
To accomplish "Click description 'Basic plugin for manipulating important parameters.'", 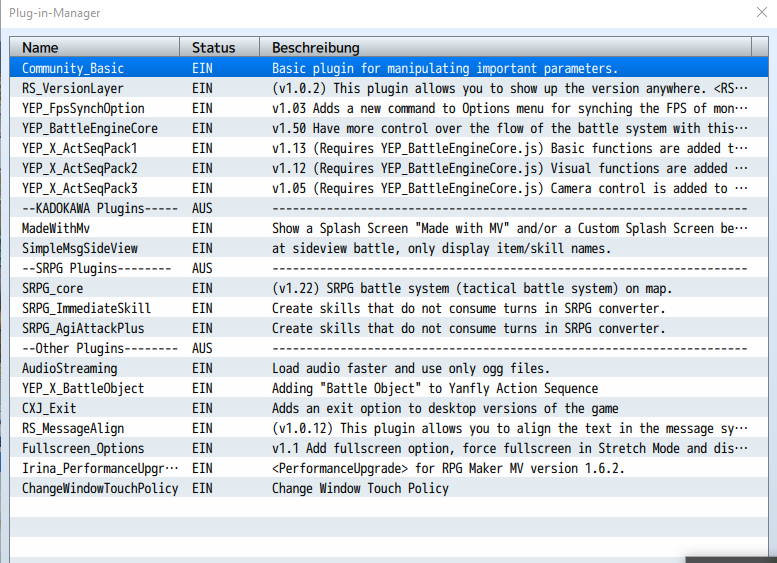I will pos(445,68).
